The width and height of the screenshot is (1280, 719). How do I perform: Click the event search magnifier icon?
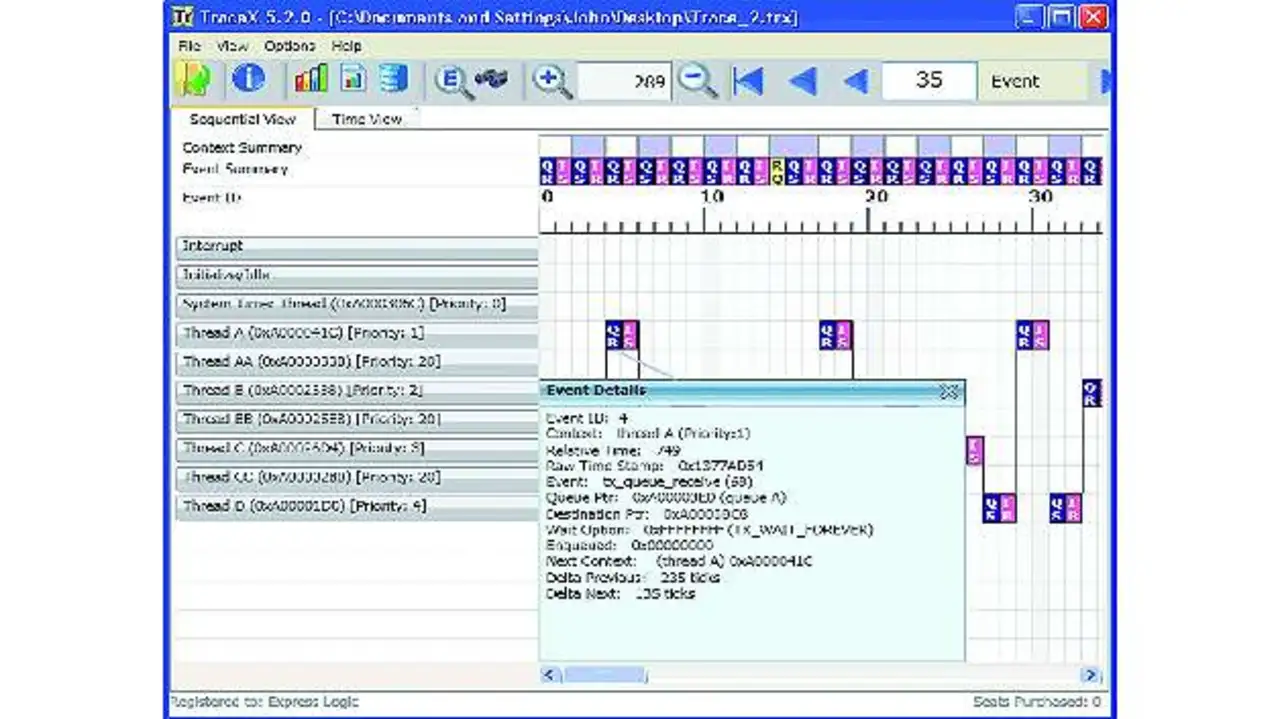click(x=452, y=81)
